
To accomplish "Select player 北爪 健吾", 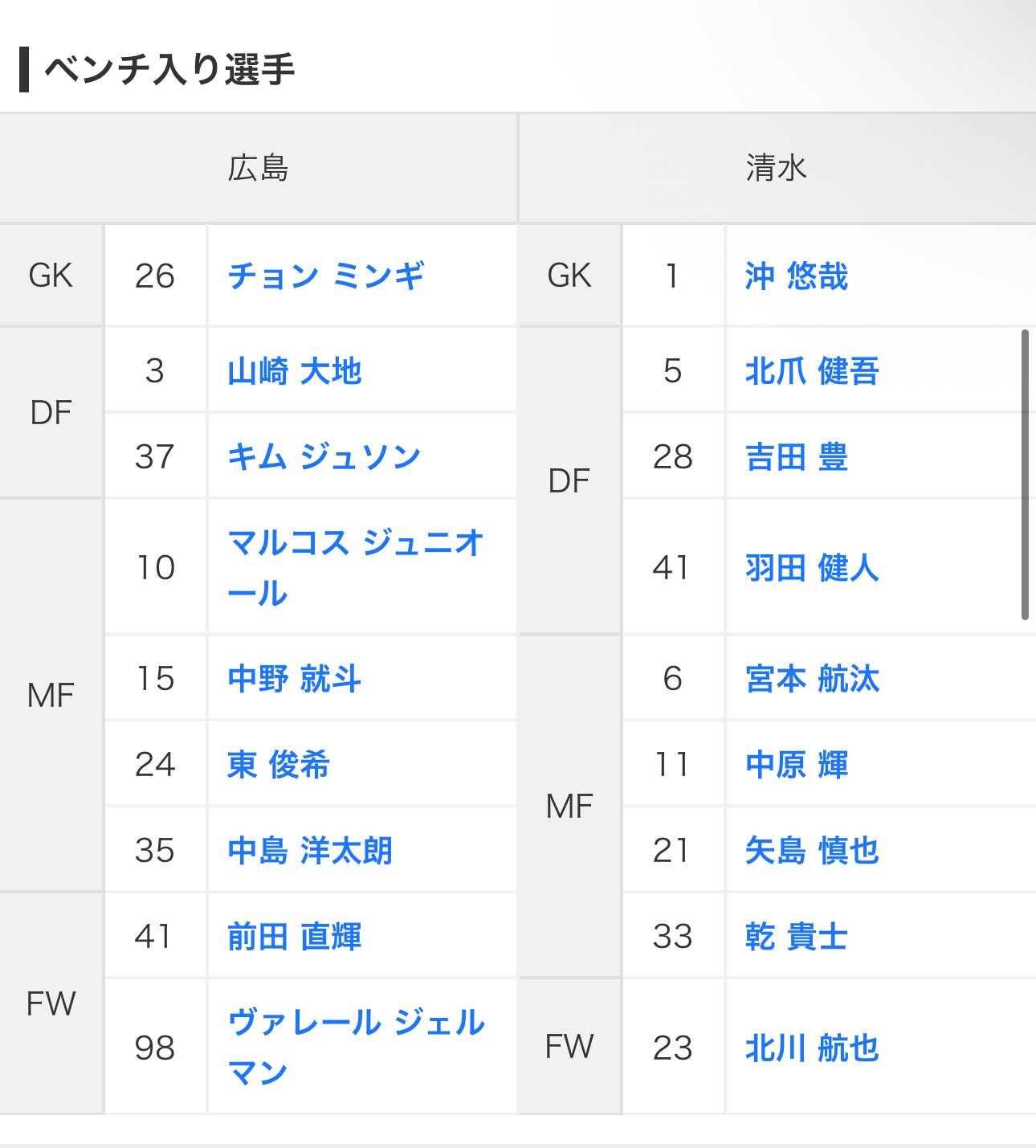I will tap(813, 371).
